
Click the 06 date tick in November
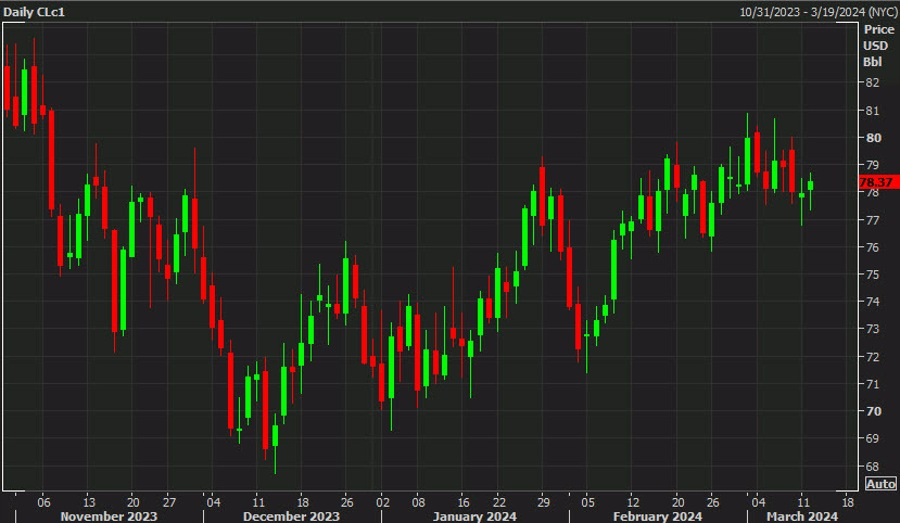44,502
